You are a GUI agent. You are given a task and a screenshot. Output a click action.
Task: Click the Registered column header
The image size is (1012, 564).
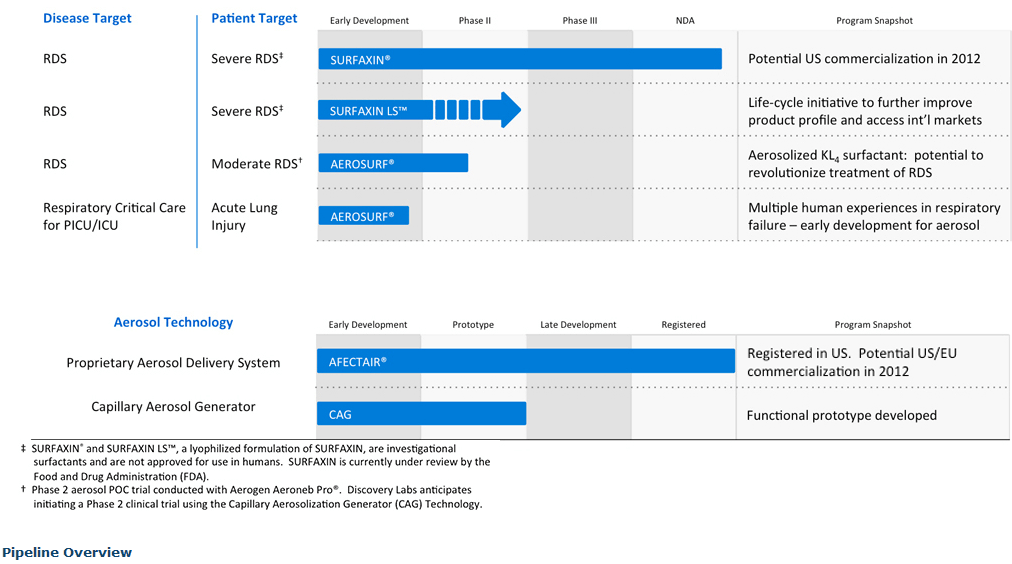(x=683, y=325)
